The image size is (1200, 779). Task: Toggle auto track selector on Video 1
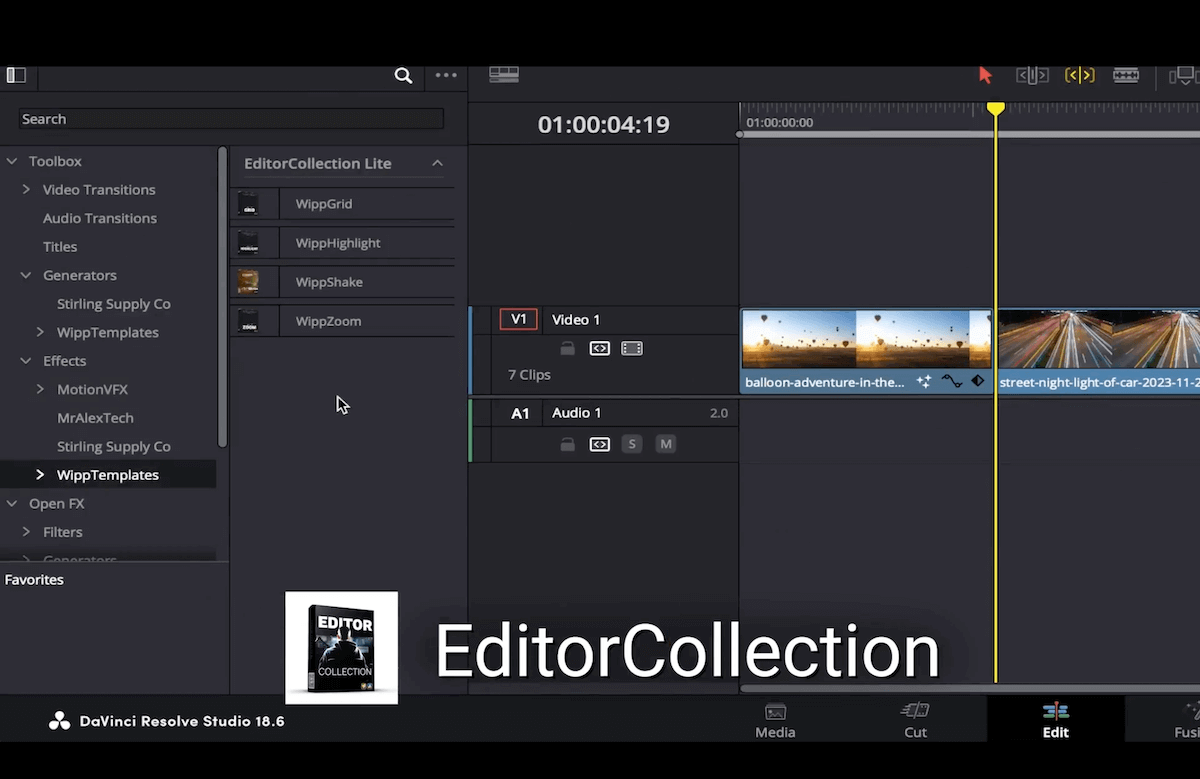coord(600,349)
